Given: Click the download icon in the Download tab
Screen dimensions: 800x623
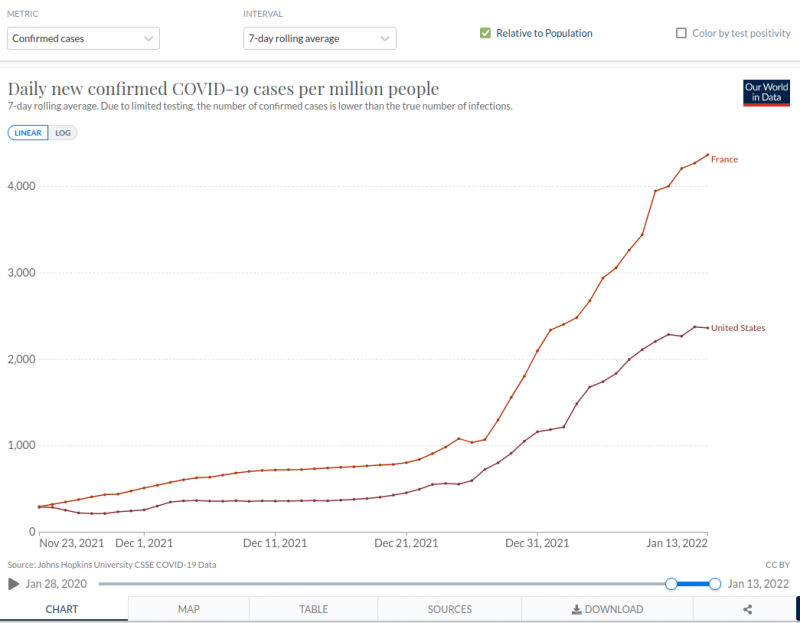Looking at the screenshot, I should pos(577,609).
